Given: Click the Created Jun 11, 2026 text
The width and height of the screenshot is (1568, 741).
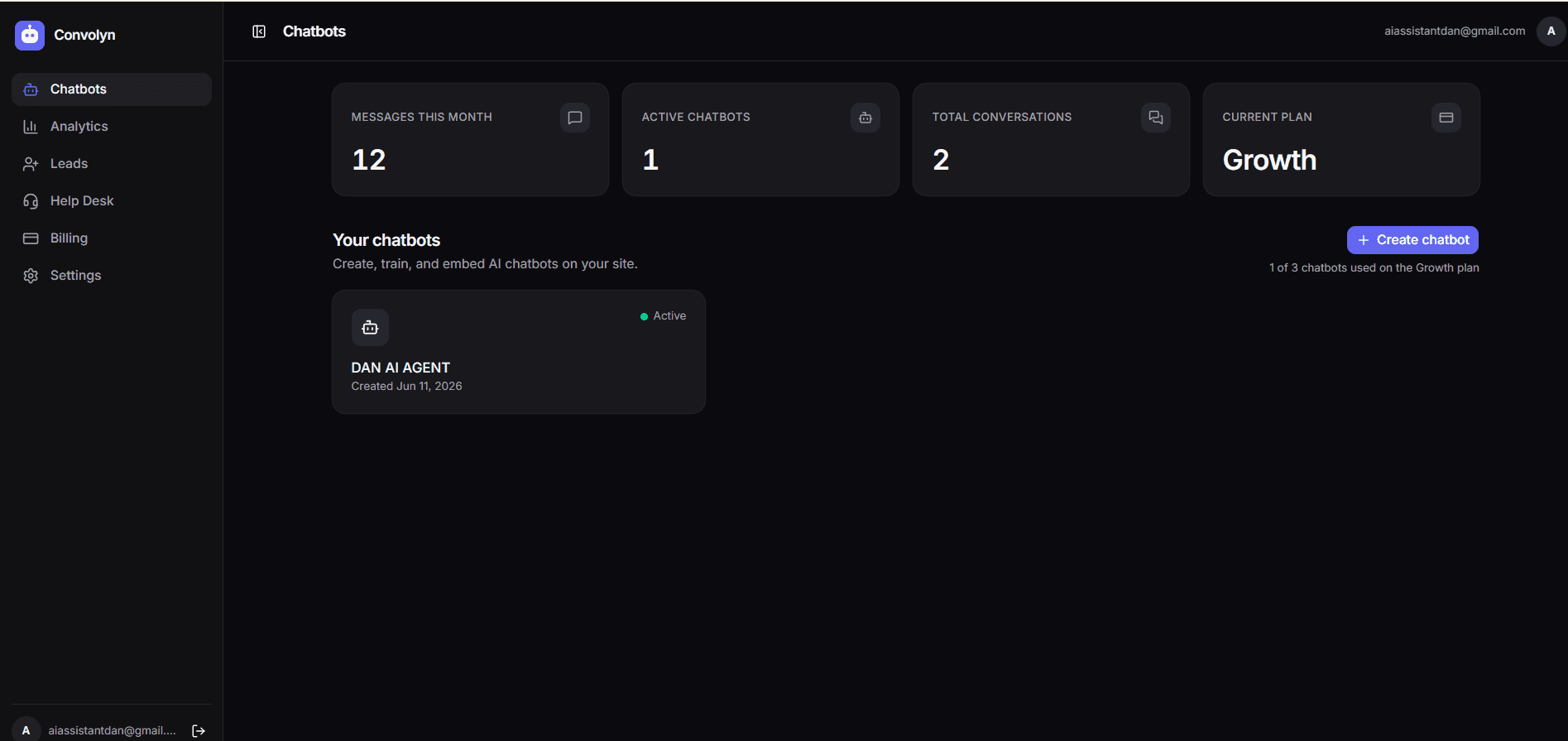Looking at the screenshot, I should [406, 387].
